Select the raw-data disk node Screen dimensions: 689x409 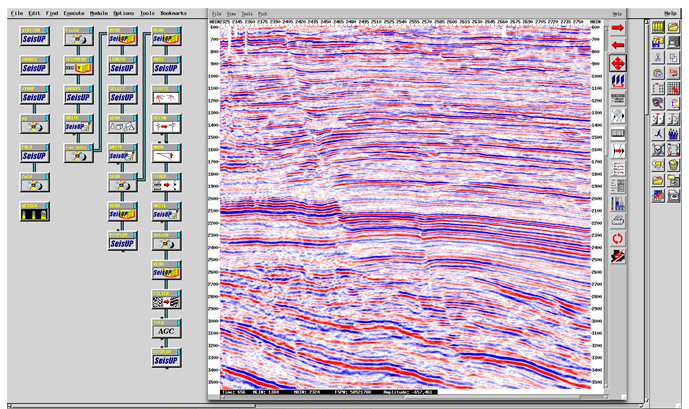point(79,153)
